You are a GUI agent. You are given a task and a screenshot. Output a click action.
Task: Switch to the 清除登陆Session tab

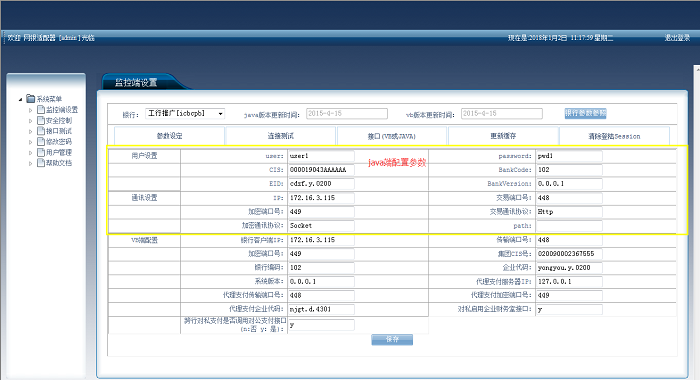tap(614, 136)
